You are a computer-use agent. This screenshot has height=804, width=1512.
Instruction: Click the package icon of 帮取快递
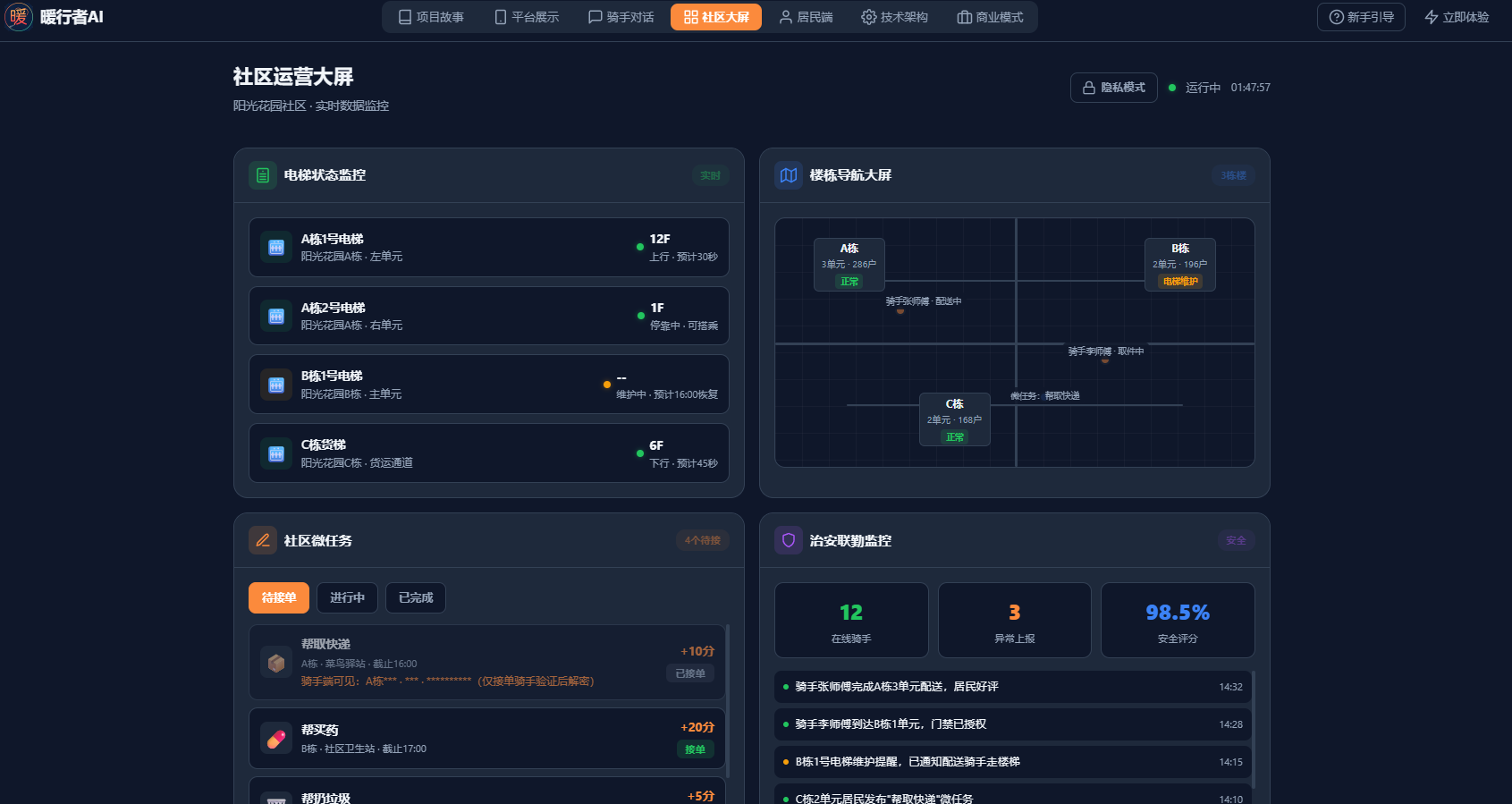tap(276, 663)
